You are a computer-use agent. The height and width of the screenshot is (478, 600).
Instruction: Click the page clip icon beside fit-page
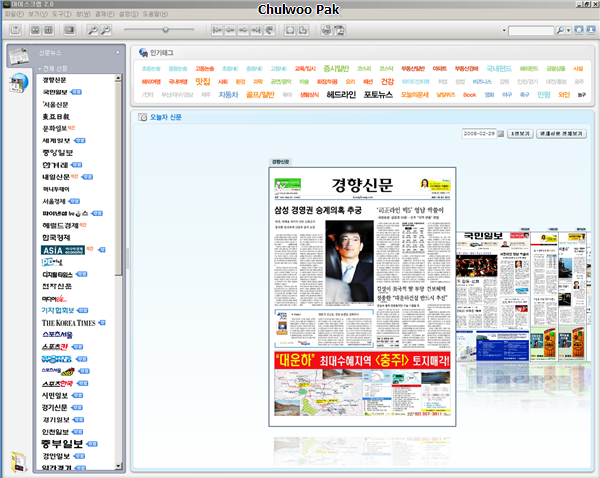[303, 30]
